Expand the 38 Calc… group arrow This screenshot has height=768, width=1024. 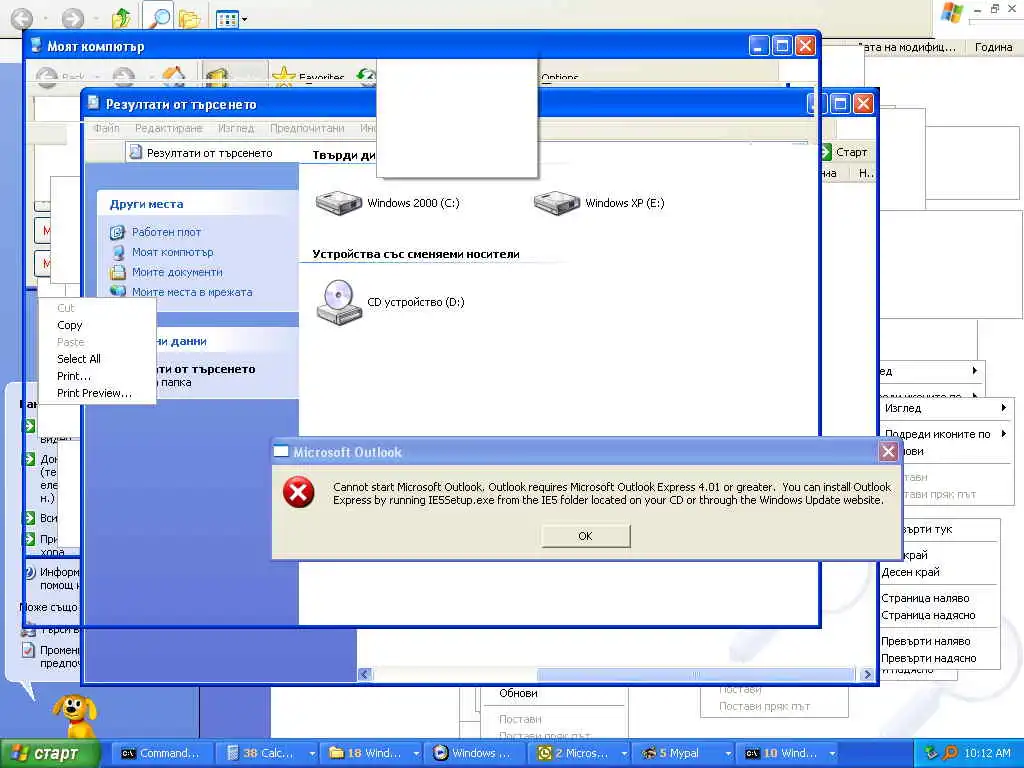[x=312, y=754]
